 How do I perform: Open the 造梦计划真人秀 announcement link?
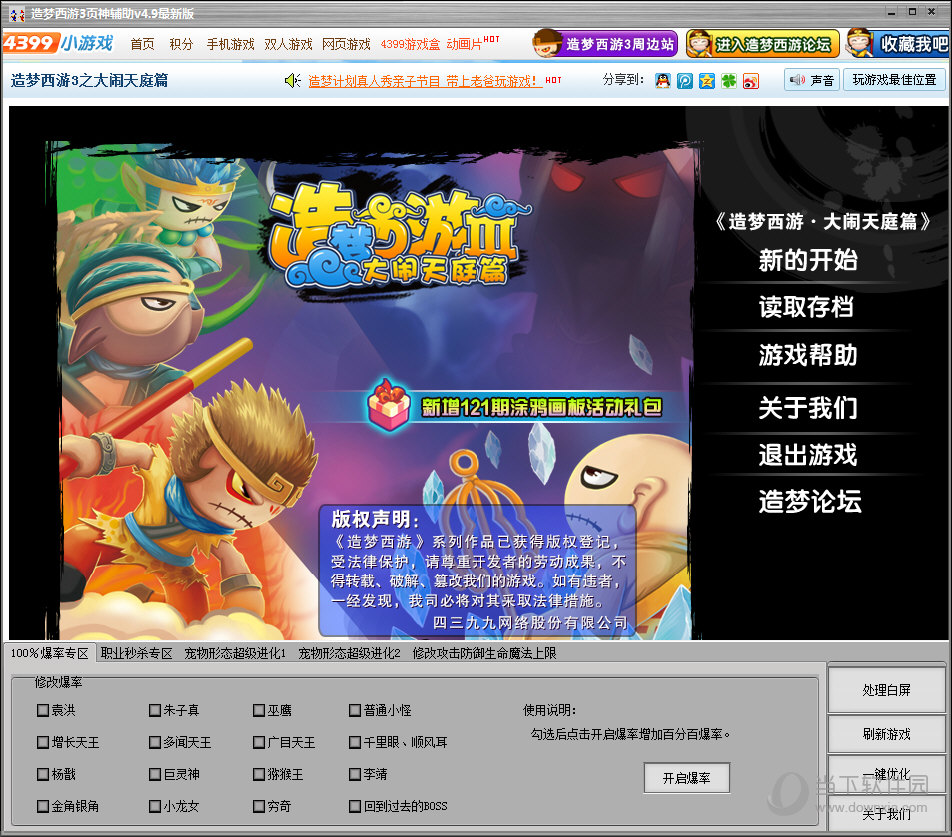[425, 81]
